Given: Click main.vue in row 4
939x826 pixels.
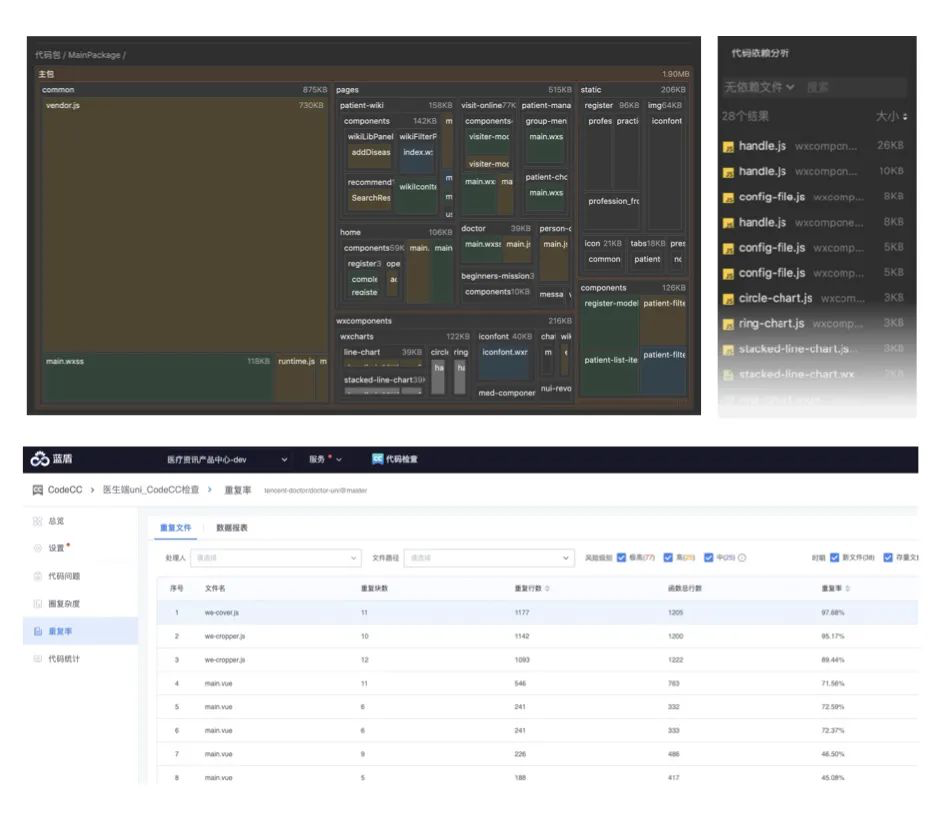Looking at the screenshot, I should coord(218,683).
